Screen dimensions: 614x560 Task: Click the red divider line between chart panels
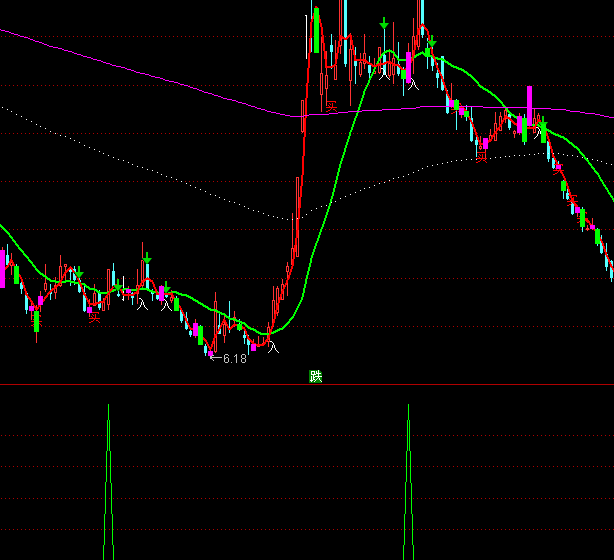[x=150, y=385]
